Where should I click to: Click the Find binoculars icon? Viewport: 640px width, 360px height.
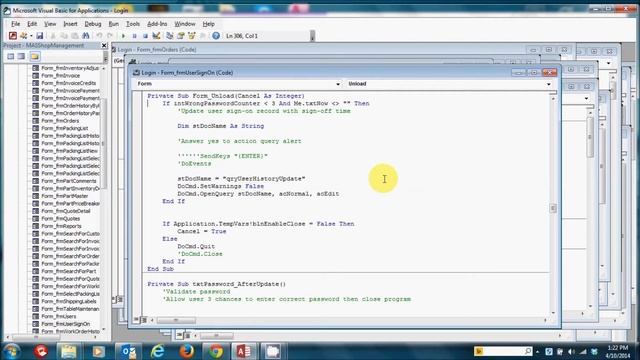[86, 36]
